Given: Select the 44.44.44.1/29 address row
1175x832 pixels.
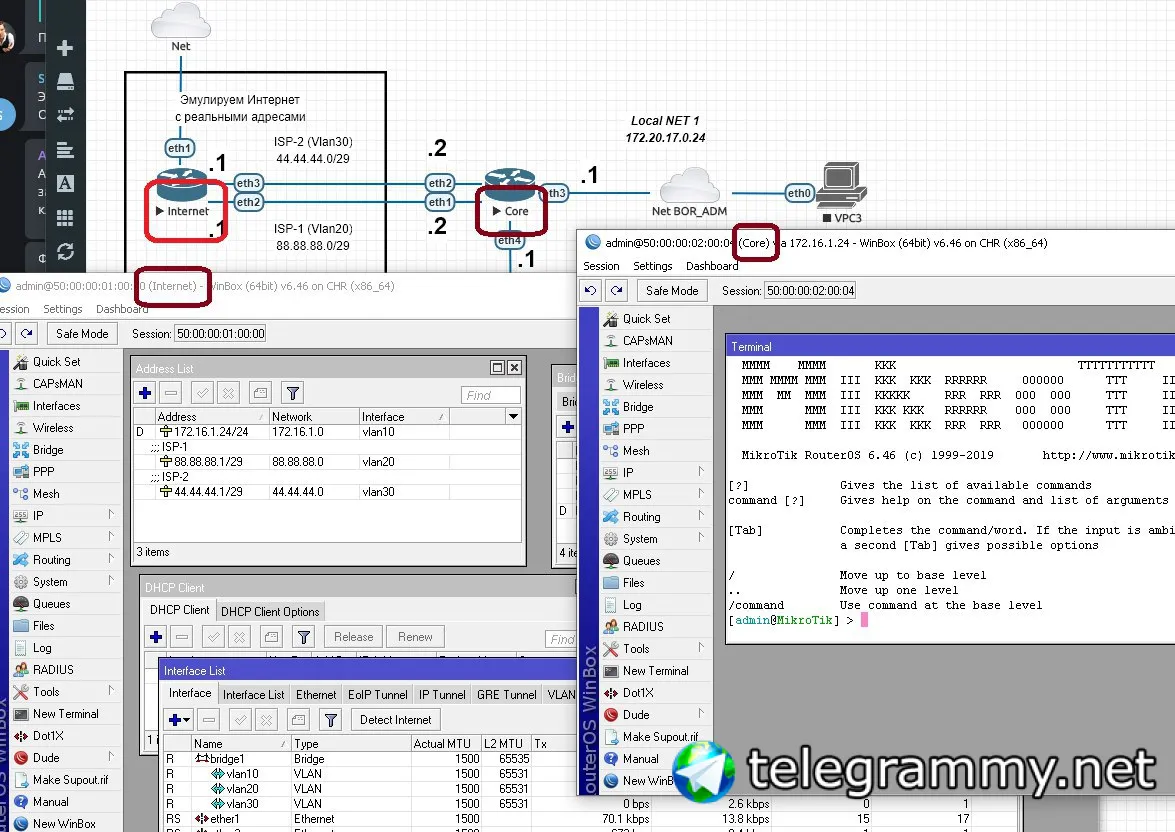Looking at the screenshot, I should click(327, 492).
